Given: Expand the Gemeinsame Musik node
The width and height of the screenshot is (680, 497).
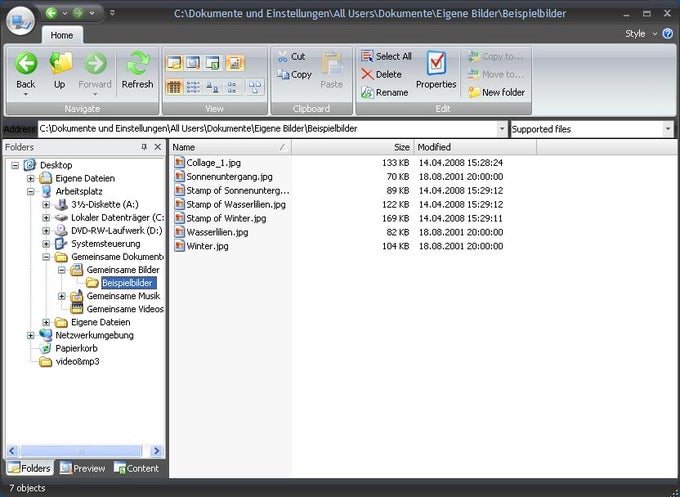Looking at the screenshot, I should pyautogui.click(x=62, y=296).
